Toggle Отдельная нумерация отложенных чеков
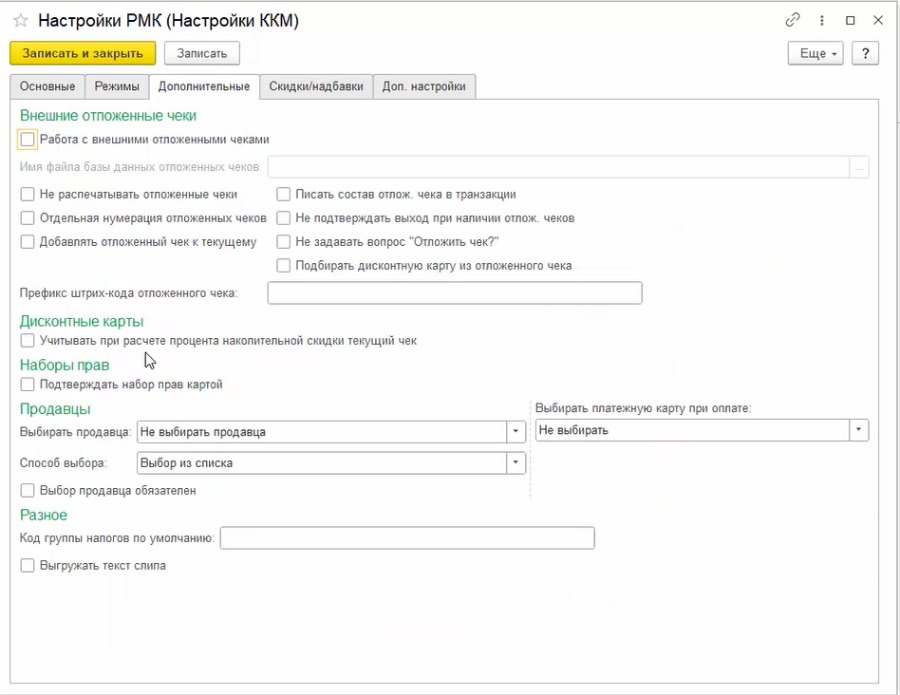Viewport: 900px width, 695px height. pyautogui.click(x=28, y=218)
